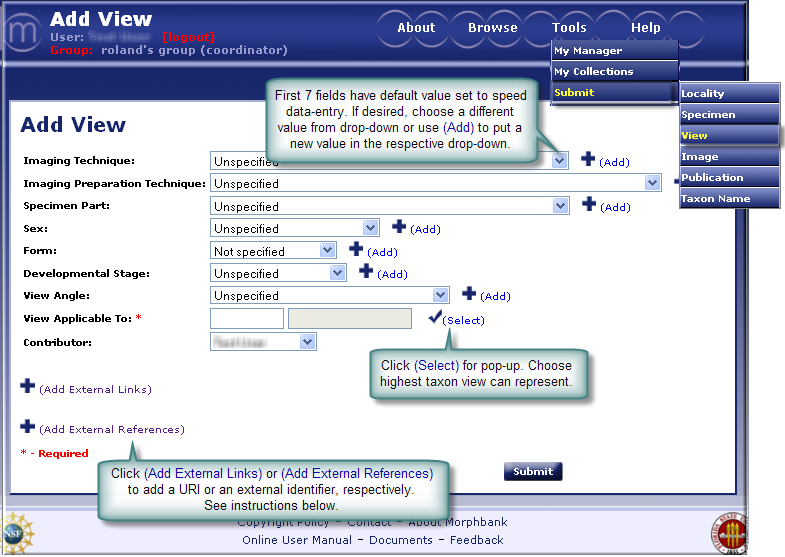
Task: Click checkmark icon for View Applicable To
Action: (x=434, y=317)
